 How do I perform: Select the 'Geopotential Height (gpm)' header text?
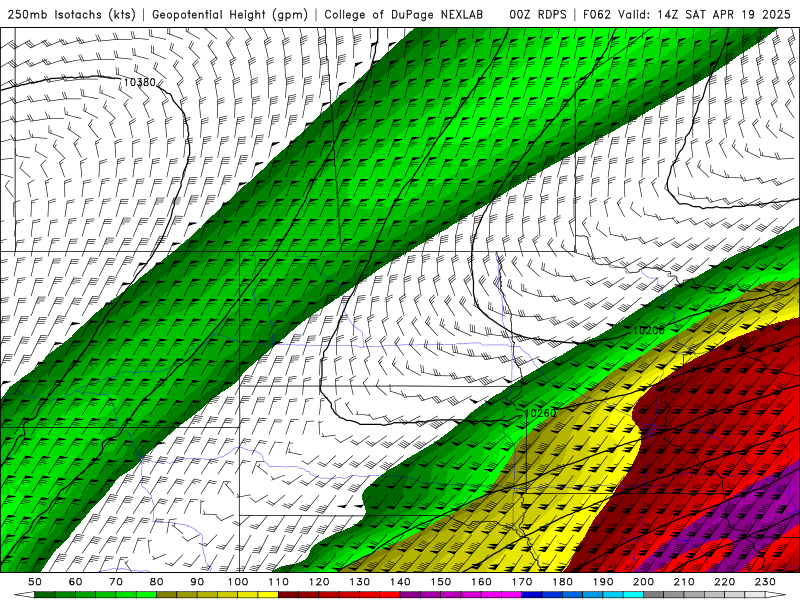tap(230, 14)
